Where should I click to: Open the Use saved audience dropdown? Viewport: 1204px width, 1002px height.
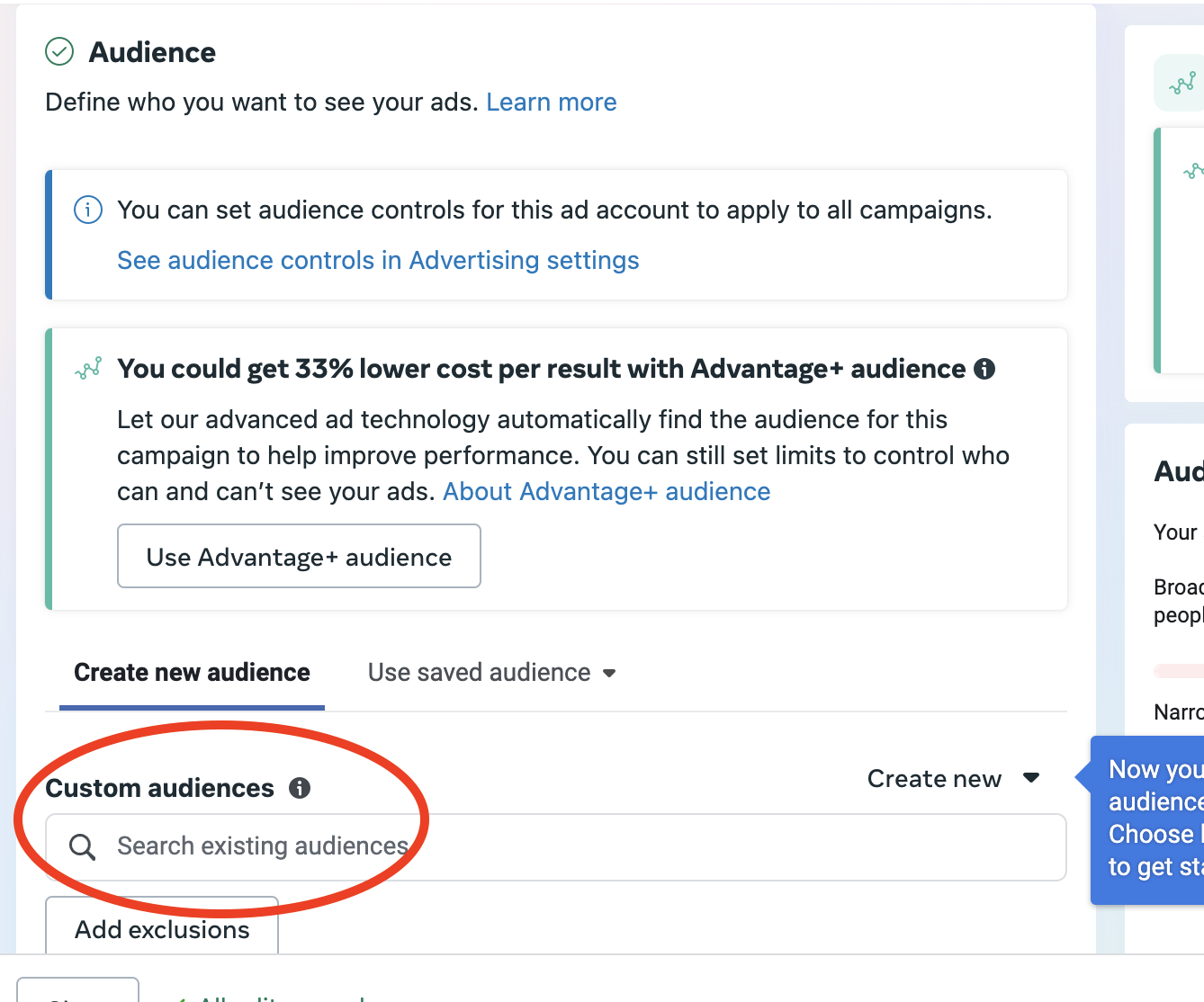(491, 673)
